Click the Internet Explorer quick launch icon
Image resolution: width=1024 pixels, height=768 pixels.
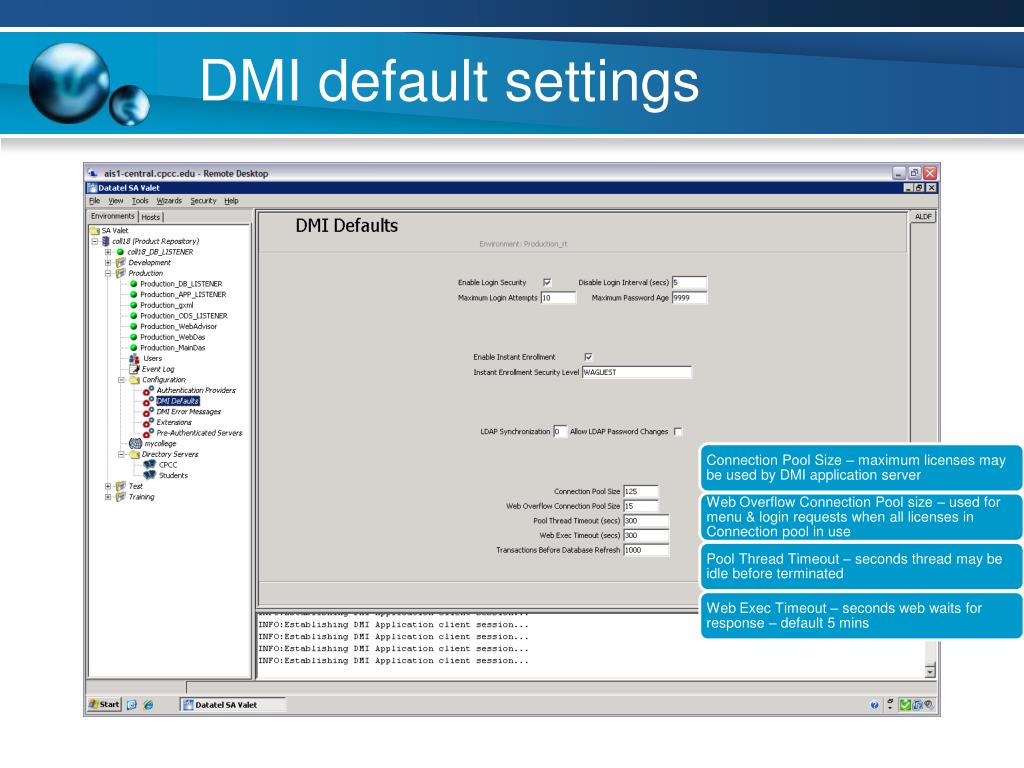(148, 705)
